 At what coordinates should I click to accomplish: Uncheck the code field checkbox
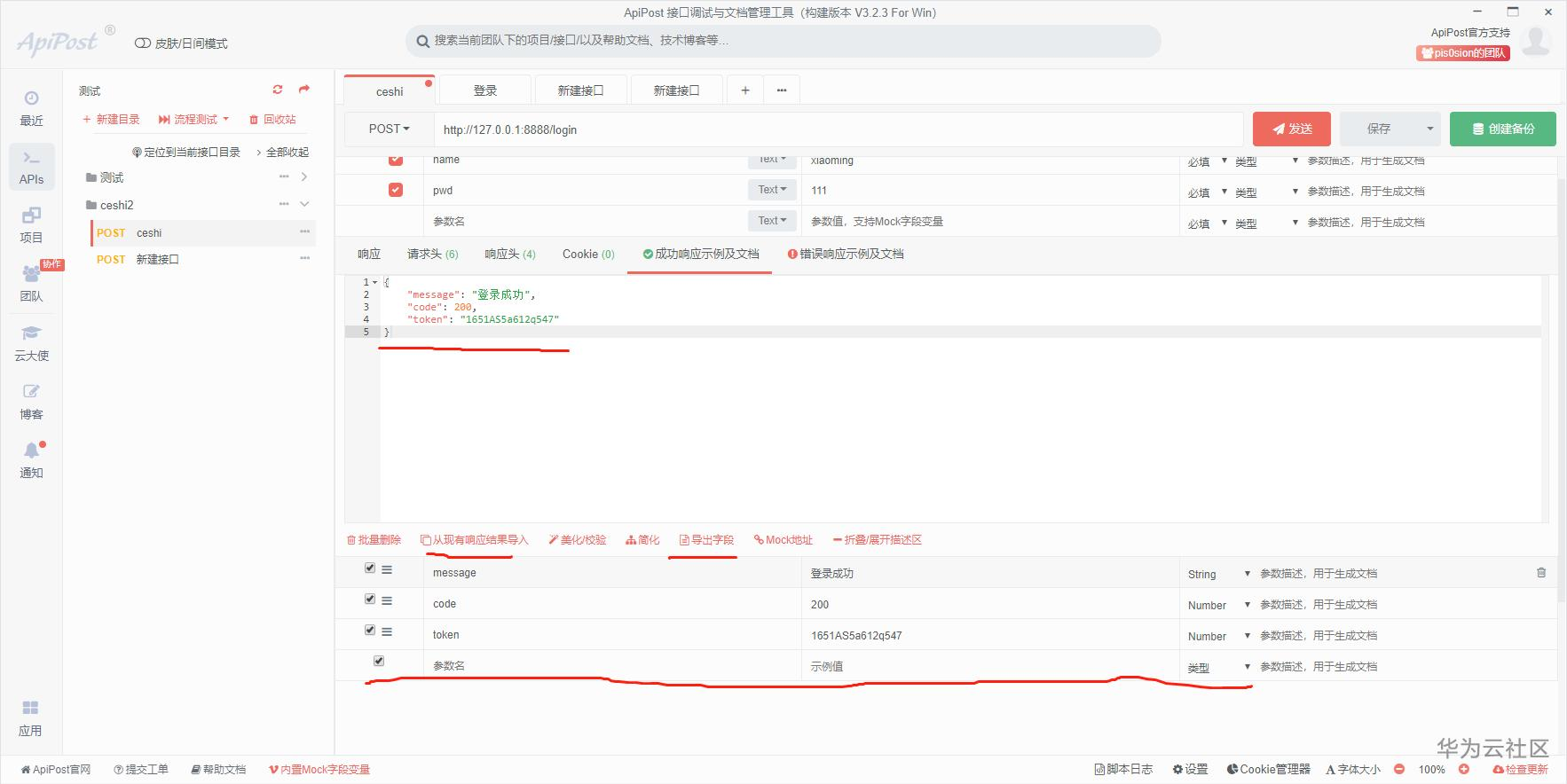click(370, 600)
